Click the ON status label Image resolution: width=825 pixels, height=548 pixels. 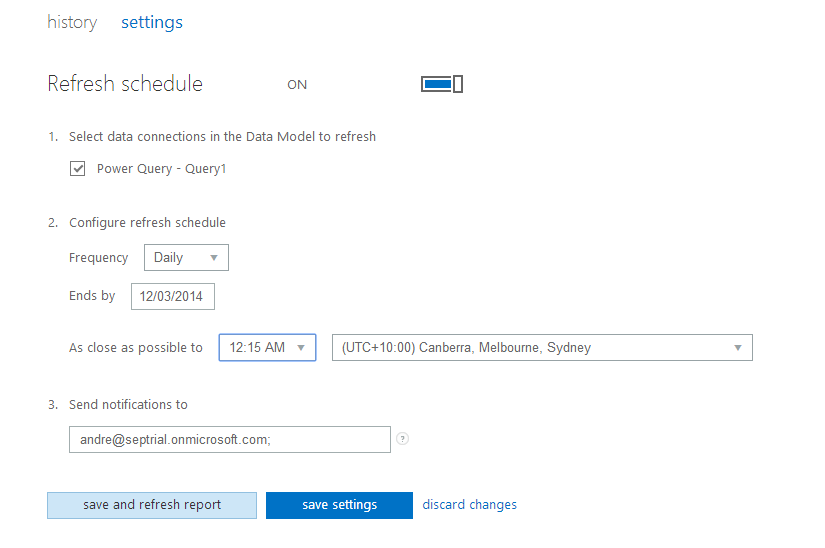click(297, 85)
